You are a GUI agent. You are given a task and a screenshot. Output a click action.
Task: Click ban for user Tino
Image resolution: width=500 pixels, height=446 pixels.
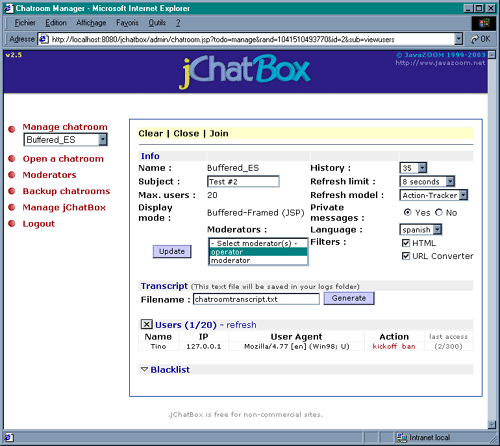tap(408, 346)
